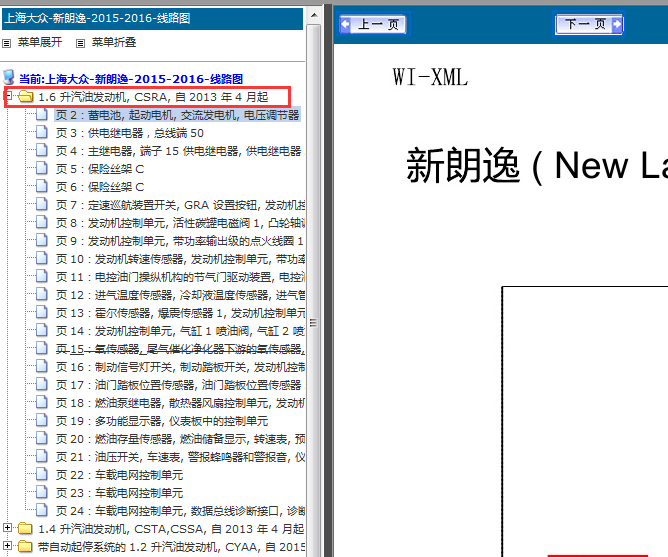The image size is (668, 557).
Task: Open 页 11 : 电控油门操纵机构的节气门驱动装置
Action: click(179, 277)
